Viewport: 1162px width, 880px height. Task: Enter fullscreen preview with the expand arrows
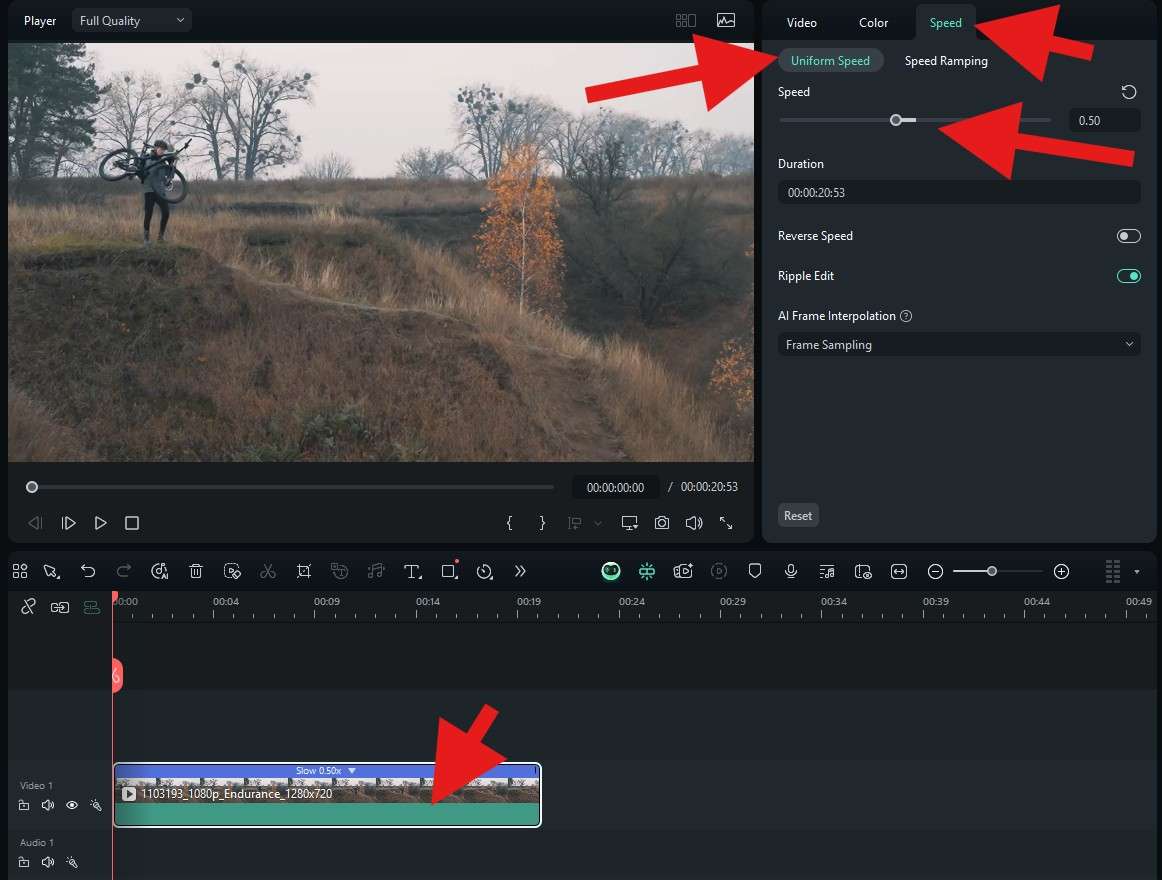[x=726, y=523]
